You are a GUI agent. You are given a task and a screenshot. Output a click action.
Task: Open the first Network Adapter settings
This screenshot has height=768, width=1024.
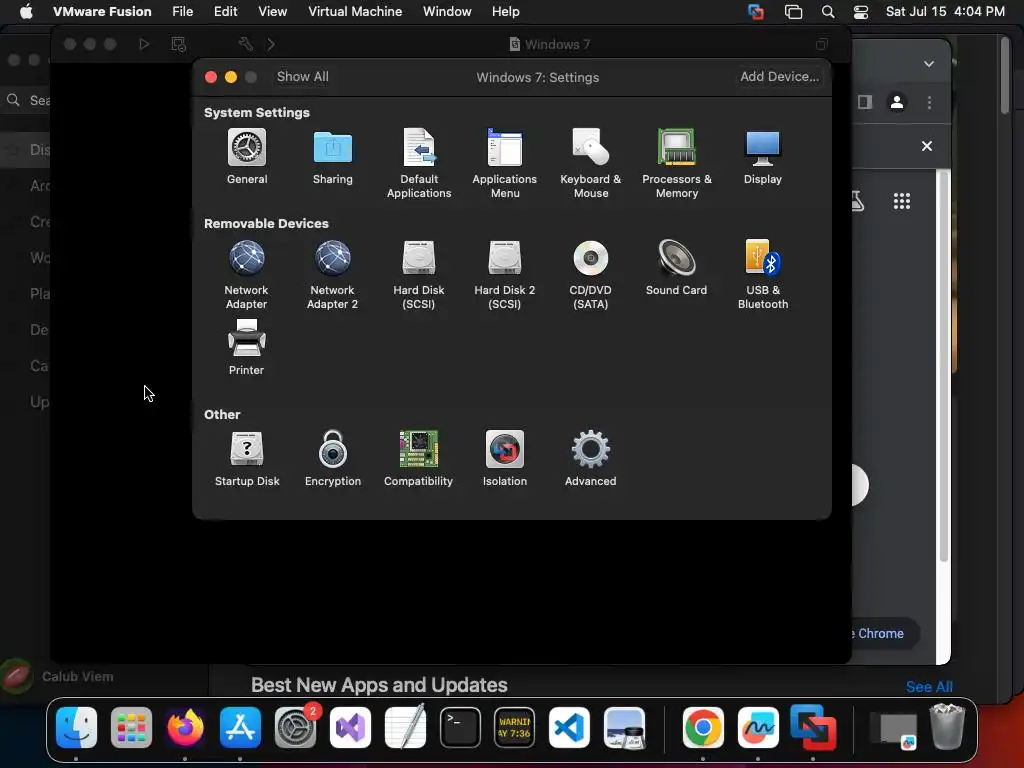pos(246,274)
